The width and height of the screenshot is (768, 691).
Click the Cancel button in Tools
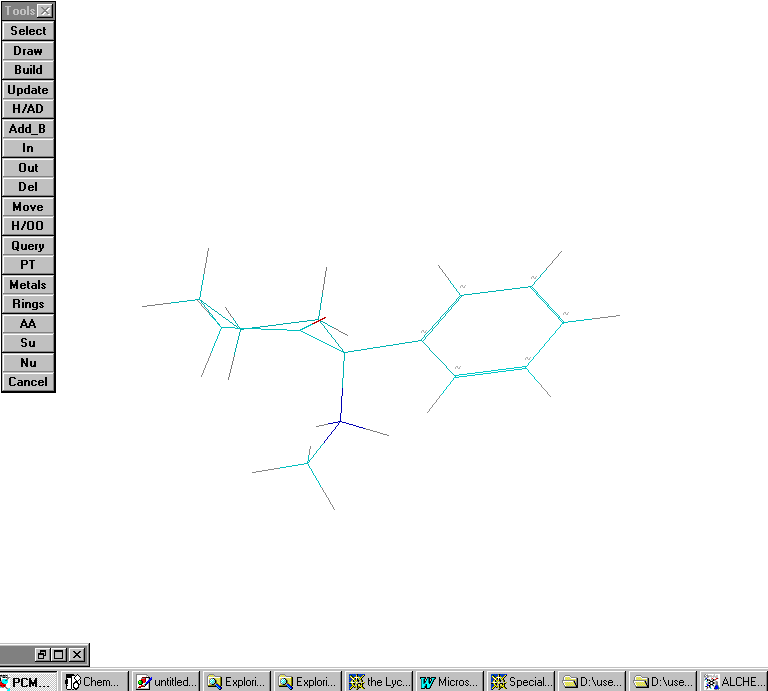(x=28, y=382)
